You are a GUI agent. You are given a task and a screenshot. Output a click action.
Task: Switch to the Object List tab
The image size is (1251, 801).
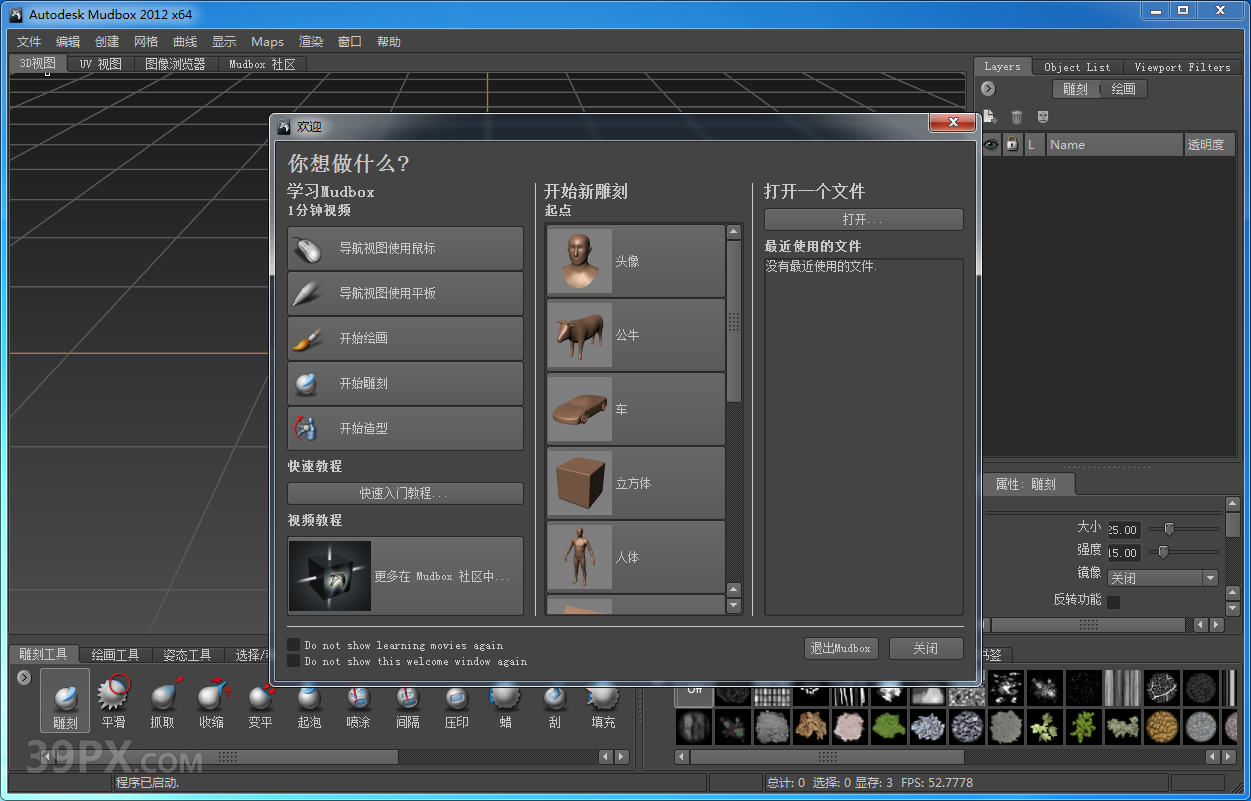coord(1078,66)
